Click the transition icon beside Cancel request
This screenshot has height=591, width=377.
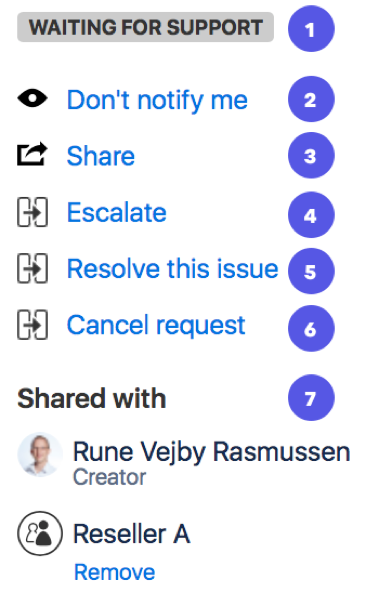point(32,325)
